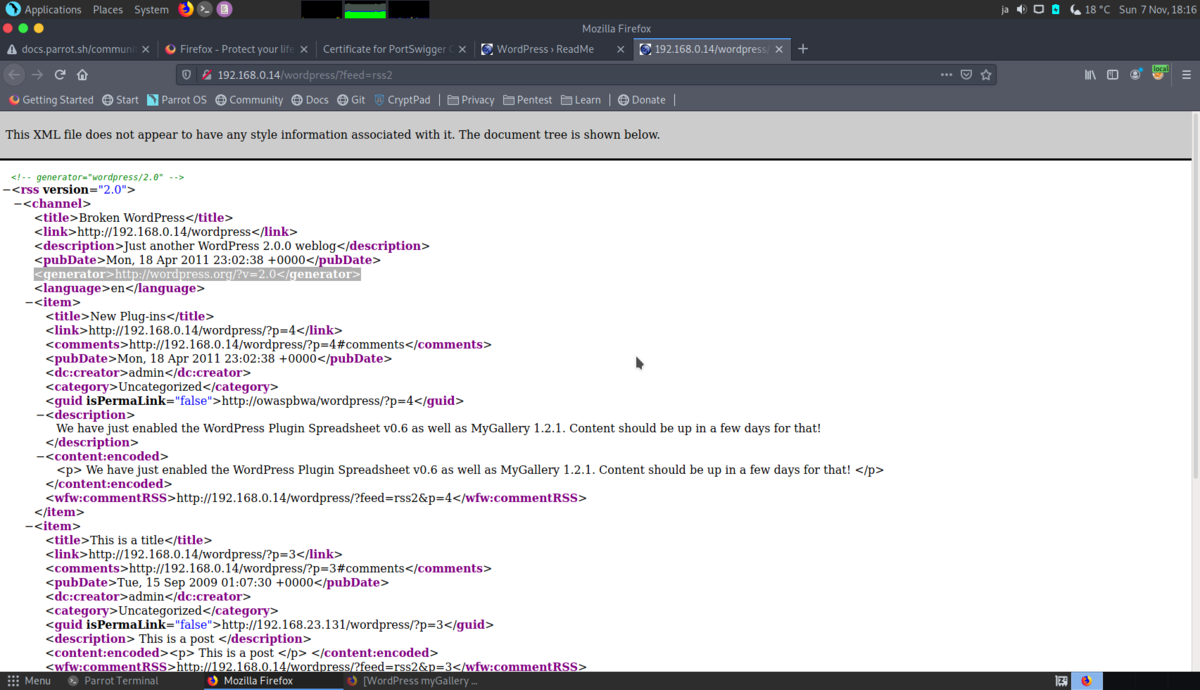Switch to the WordPress › ReadMe tab
The image size is (1200, 690).
(x=544, y=49)
